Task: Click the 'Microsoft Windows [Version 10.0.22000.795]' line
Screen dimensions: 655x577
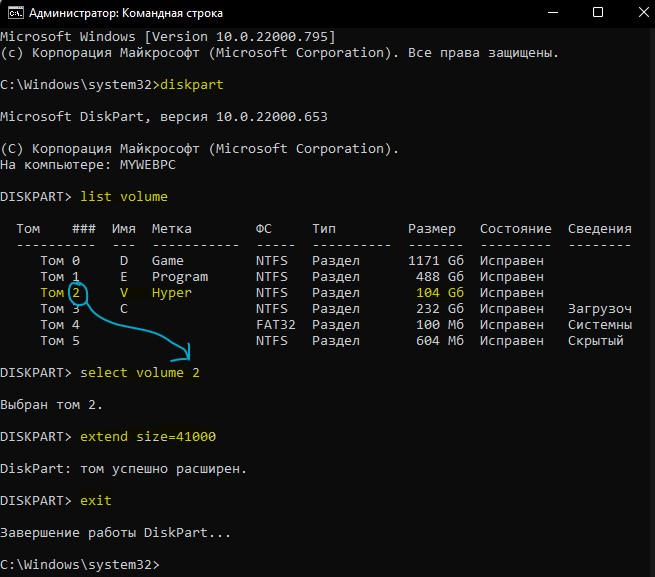Action: coord(168,37)
